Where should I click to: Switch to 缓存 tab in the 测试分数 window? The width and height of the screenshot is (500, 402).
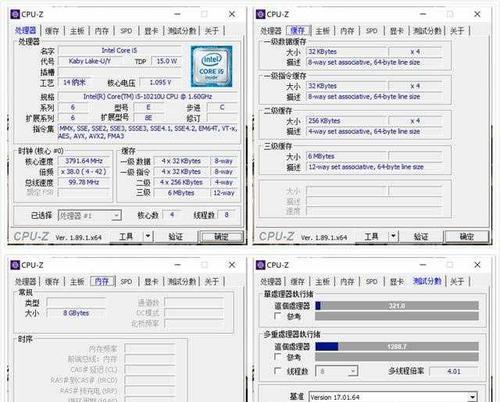297,281
